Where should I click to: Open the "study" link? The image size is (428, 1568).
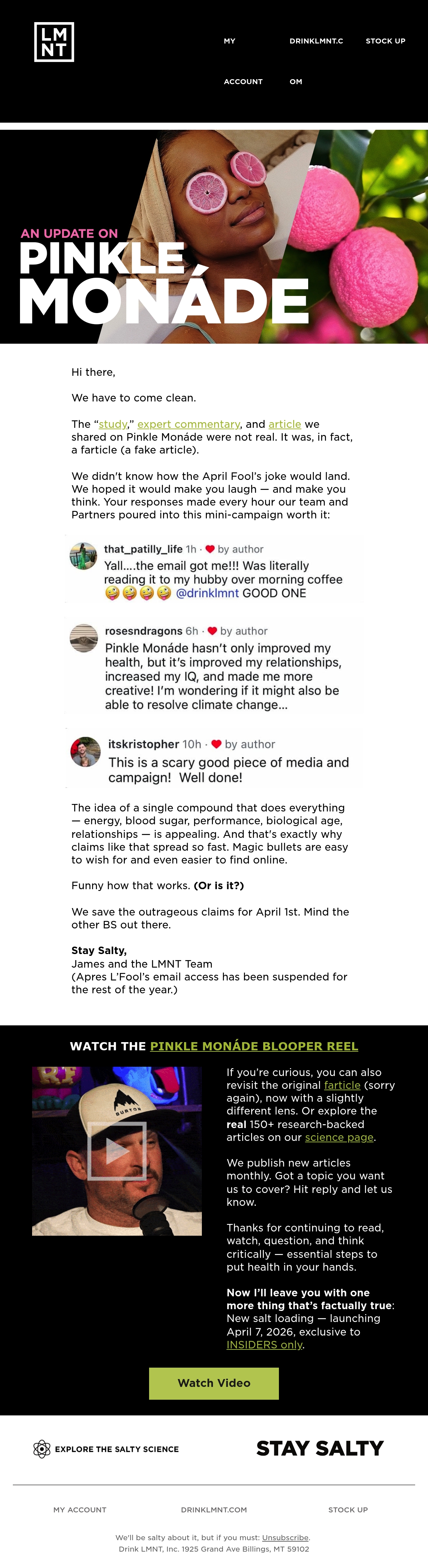point(113,424)
